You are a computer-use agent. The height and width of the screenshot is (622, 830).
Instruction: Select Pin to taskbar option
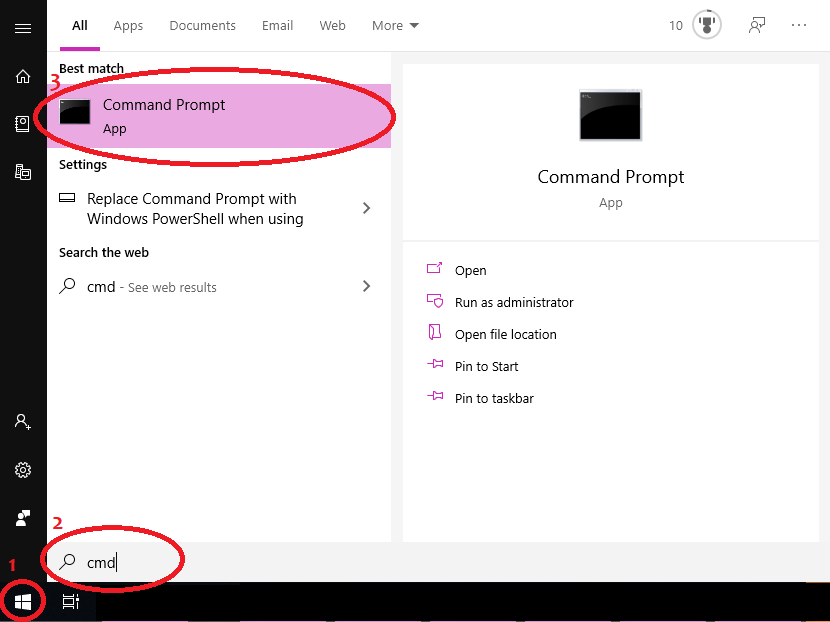click(x=494, y=398)
